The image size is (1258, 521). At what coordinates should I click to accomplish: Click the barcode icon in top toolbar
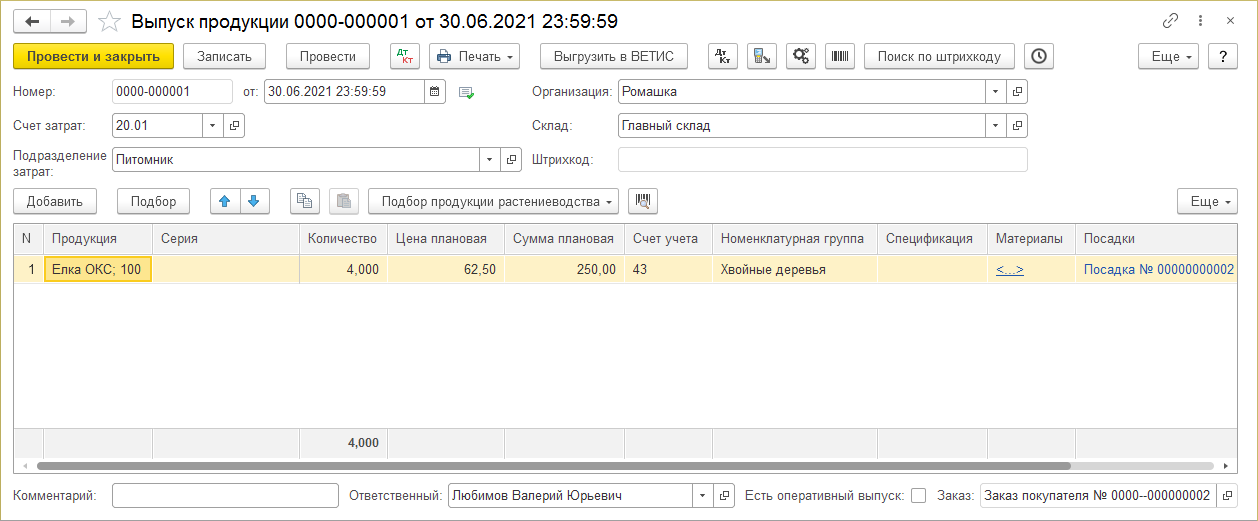point(840,56)
